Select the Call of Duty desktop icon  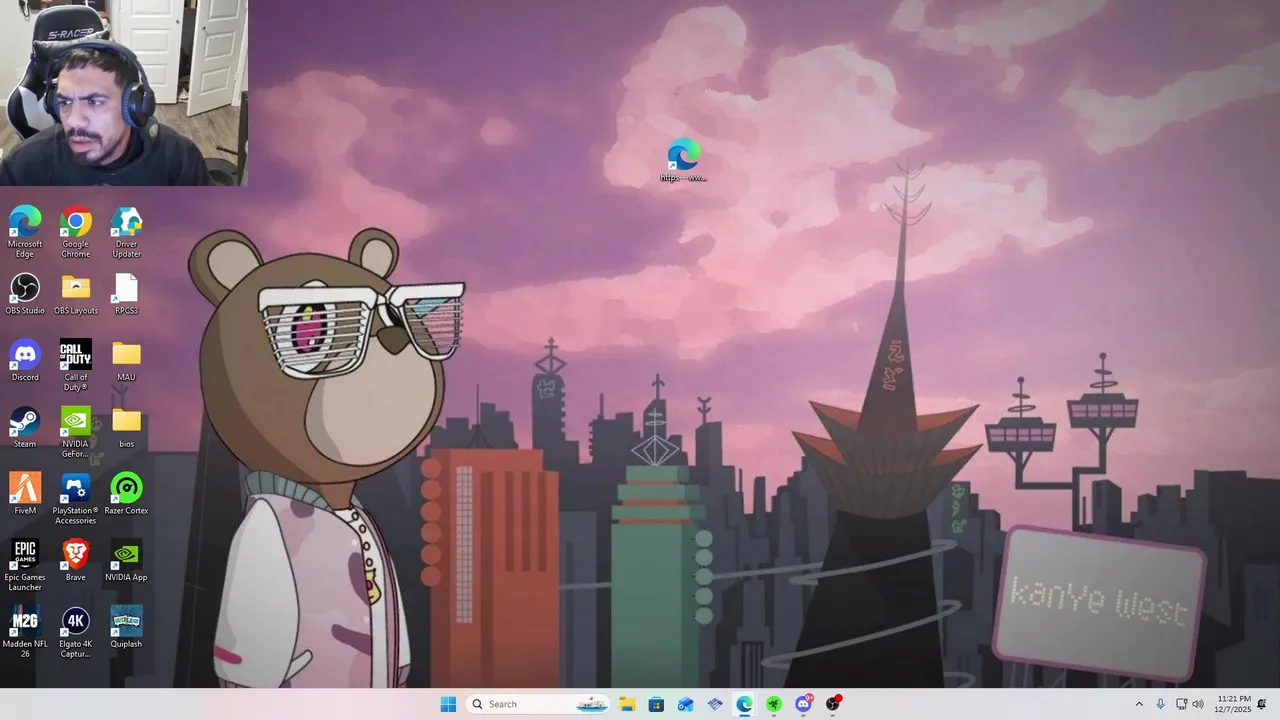point(76,365)
